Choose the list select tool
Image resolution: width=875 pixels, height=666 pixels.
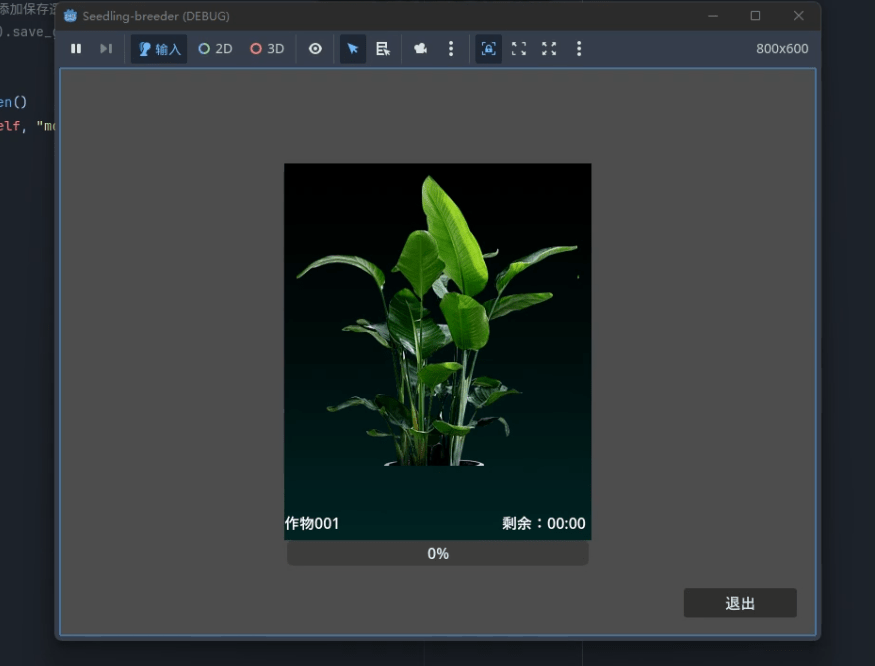point(382,49)
